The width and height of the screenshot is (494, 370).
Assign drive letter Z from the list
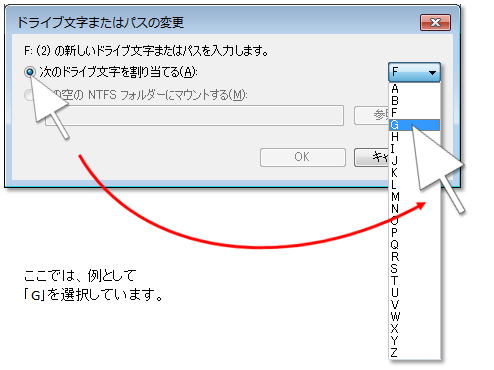point(415,353)
